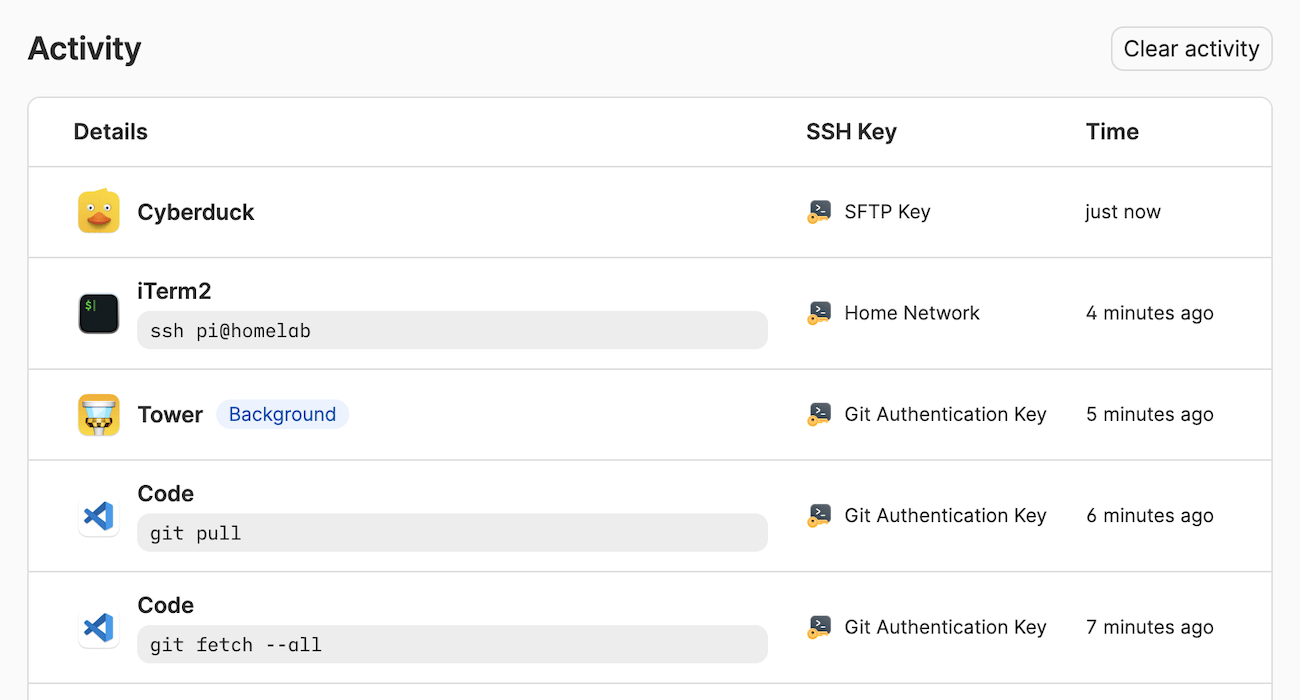Select the ssh pi@homelab command field
Viewport: 1300px width, 700px height.
[x=452, y=330]
